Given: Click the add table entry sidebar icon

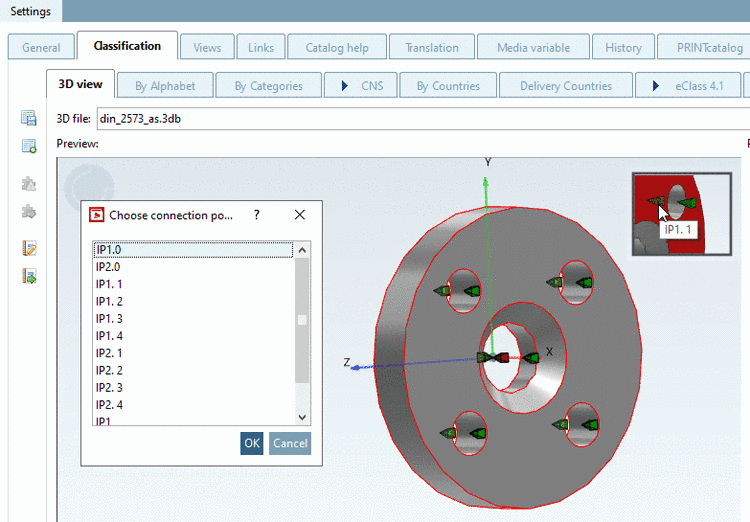Looking at the screenshot, I should (29, 146).
